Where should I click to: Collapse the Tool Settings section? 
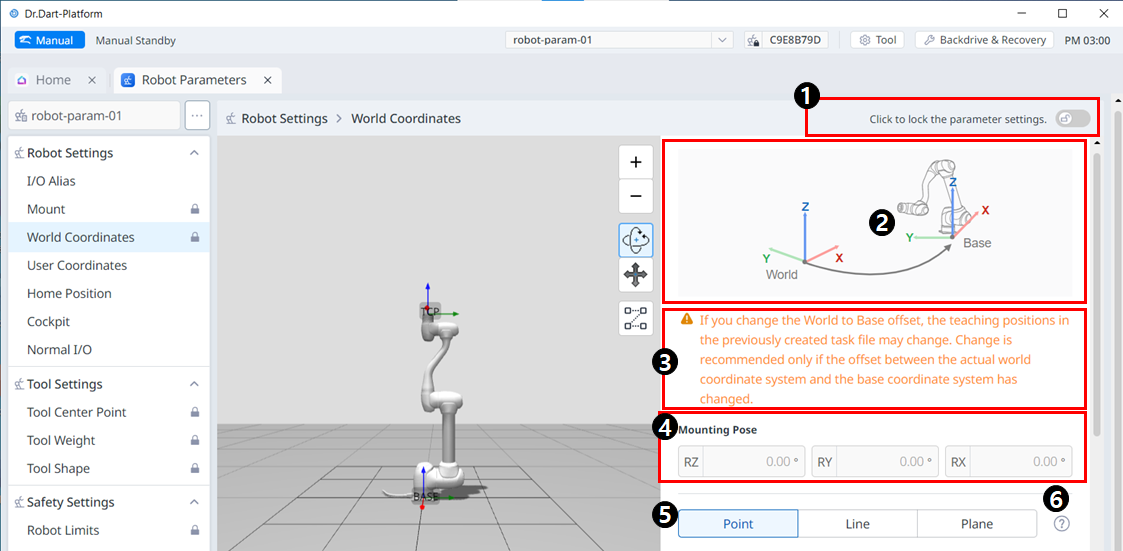coord(194,384)
